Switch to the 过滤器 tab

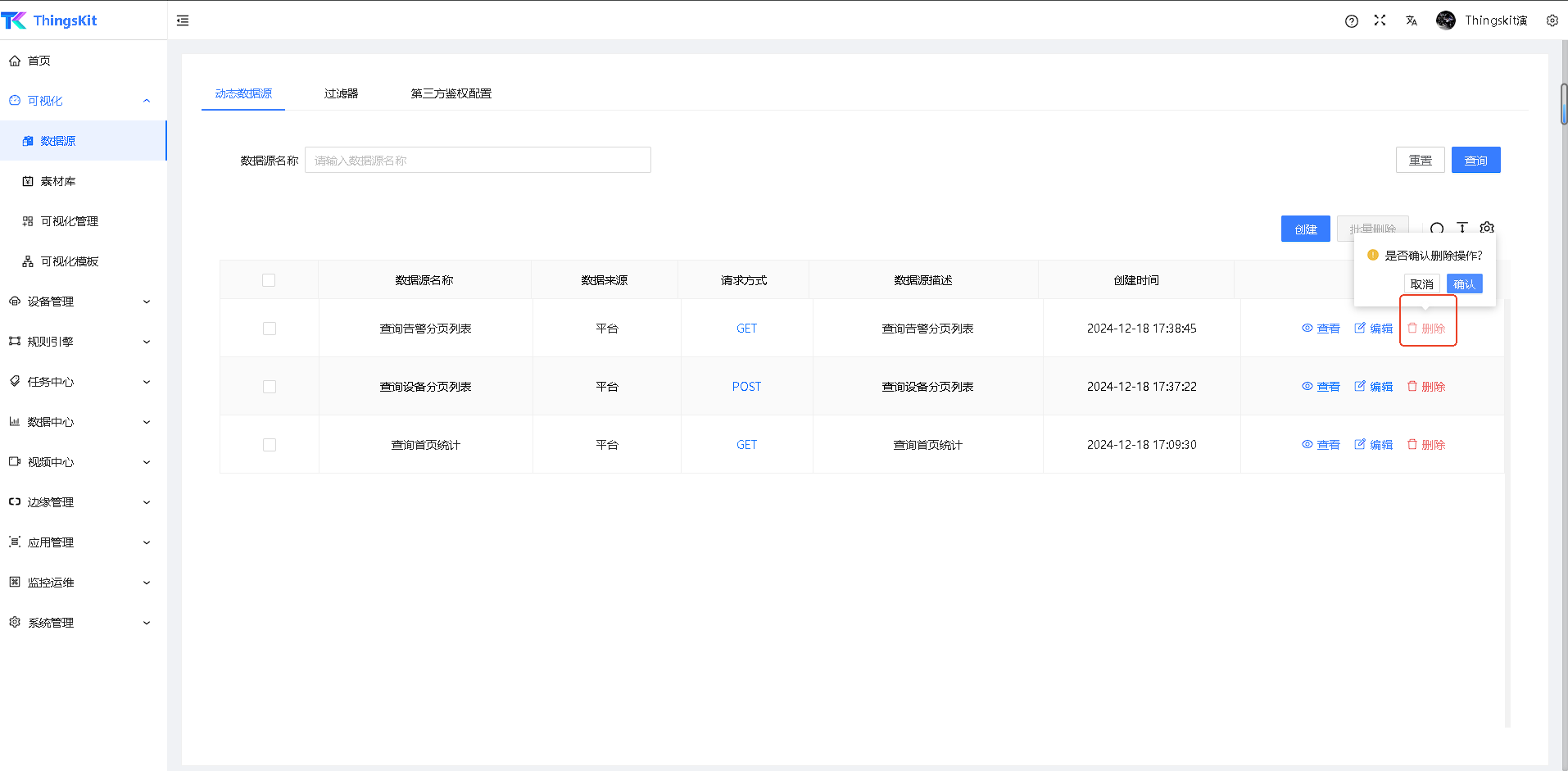[341, 93]
